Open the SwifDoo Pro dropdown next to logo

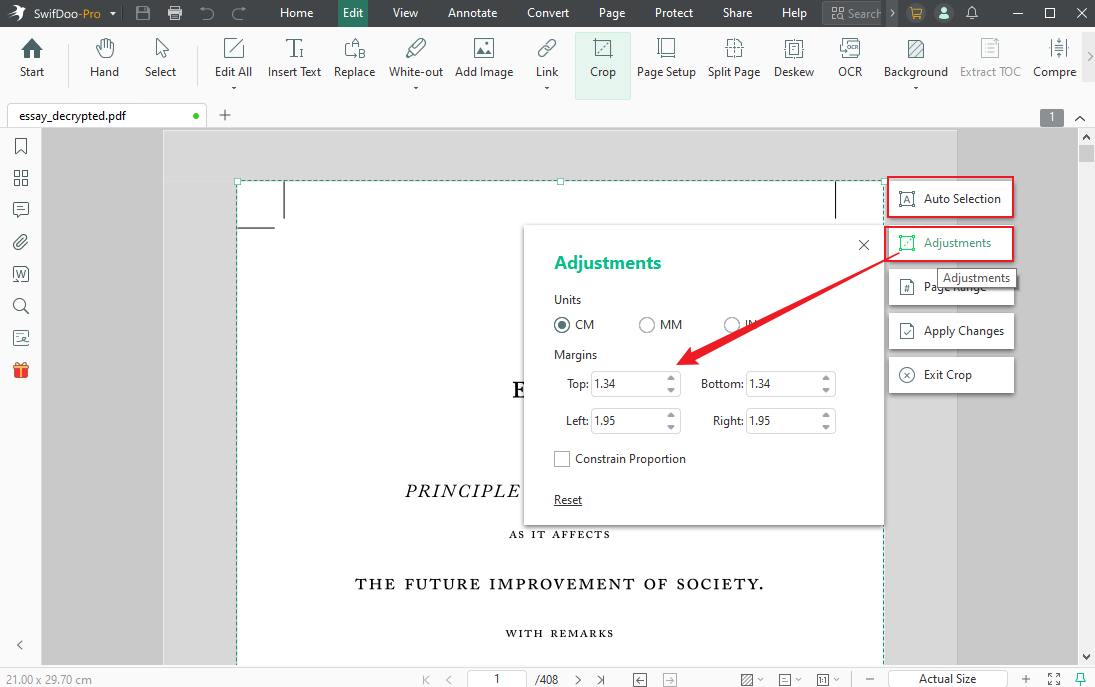click(x=111, y=13)
